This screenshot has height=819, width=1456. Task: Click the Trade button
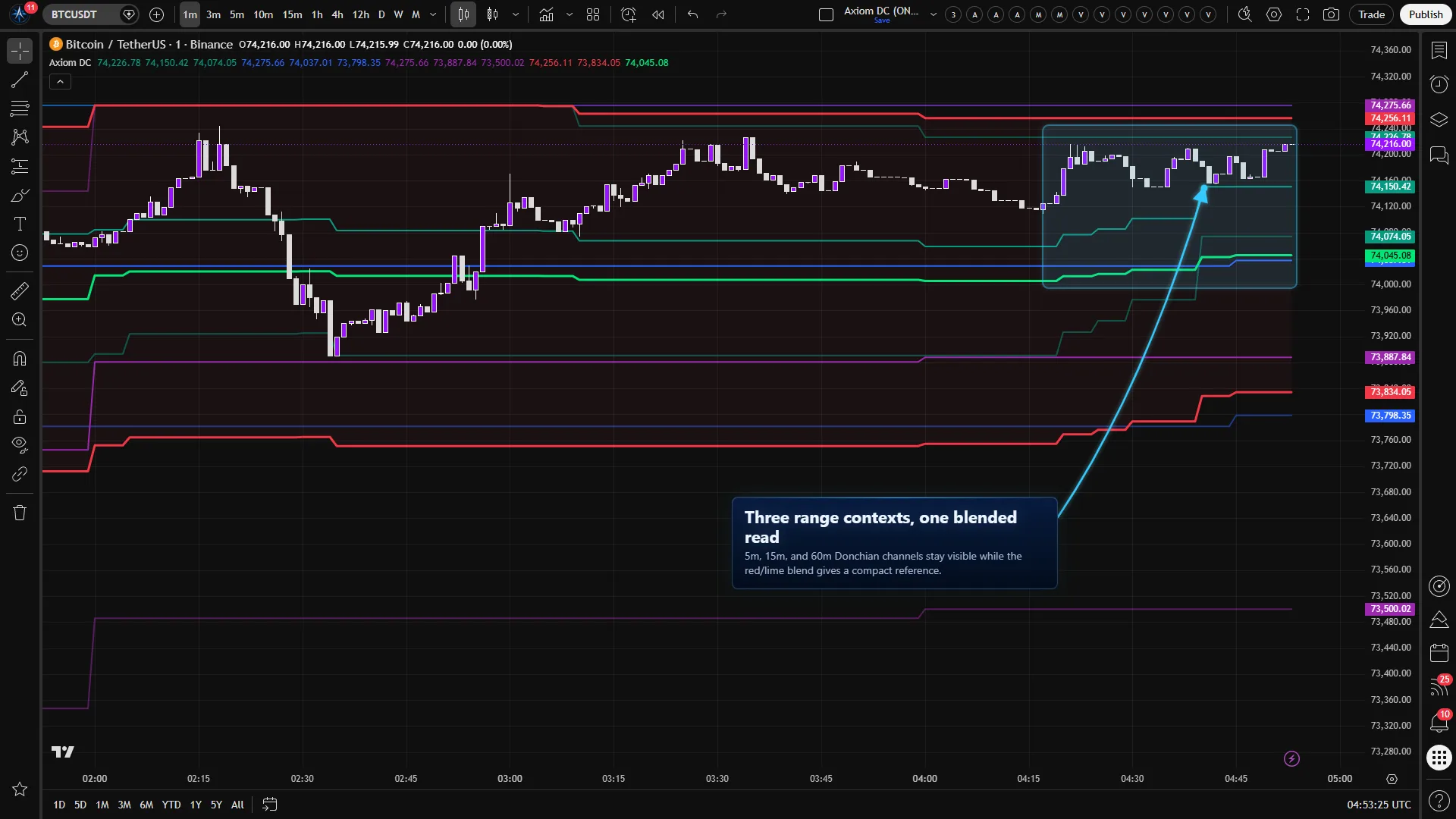(1371, 14)
